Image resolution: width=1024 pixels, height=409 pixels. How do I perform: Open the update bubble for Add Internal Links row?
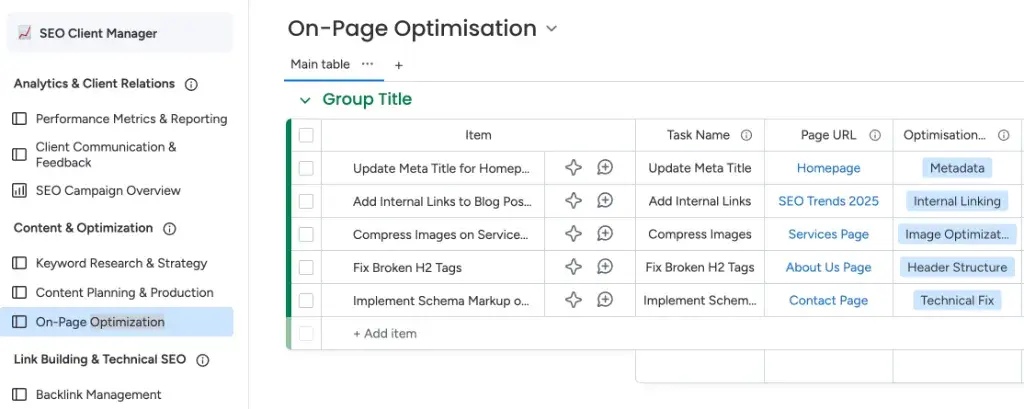605,201
